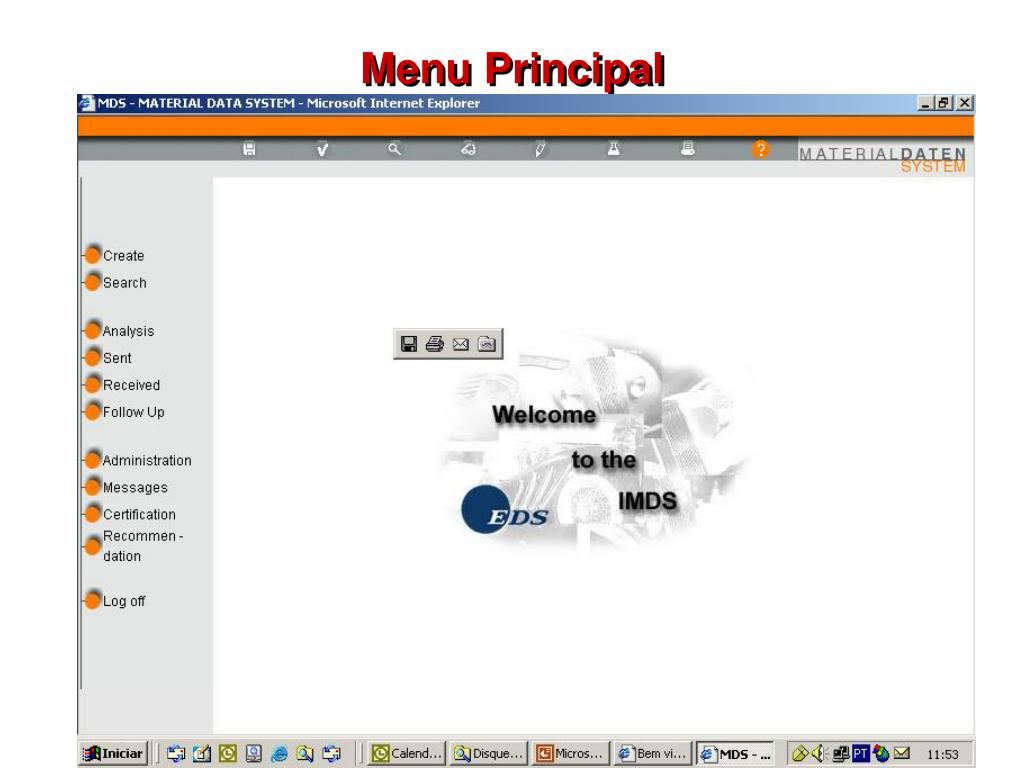Click the envelope mail tray icon
This screenshot has height=768, width=1024.
tap(902, 753)
